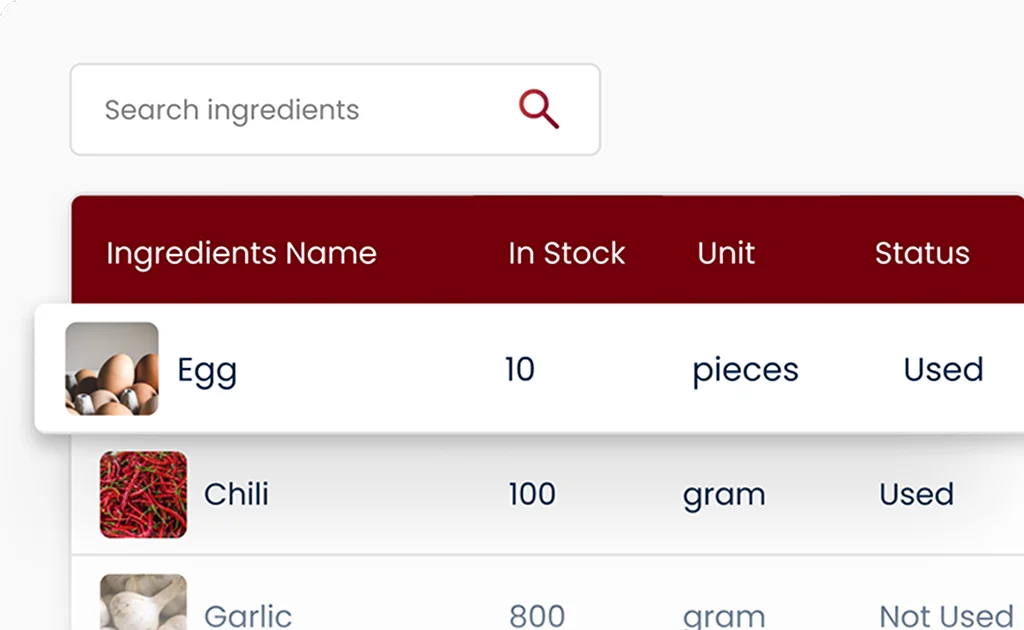Screen dimensions: 1024x630
Task: Sort by Unit column header
Action: (x=726, y=253)
